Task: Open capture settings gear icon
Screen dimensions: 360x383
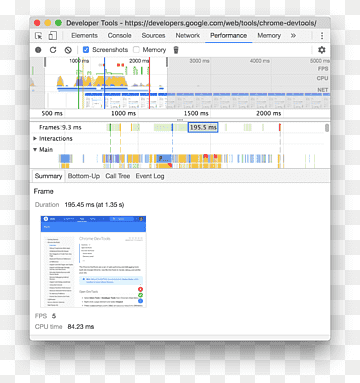Action: point(322,50)
